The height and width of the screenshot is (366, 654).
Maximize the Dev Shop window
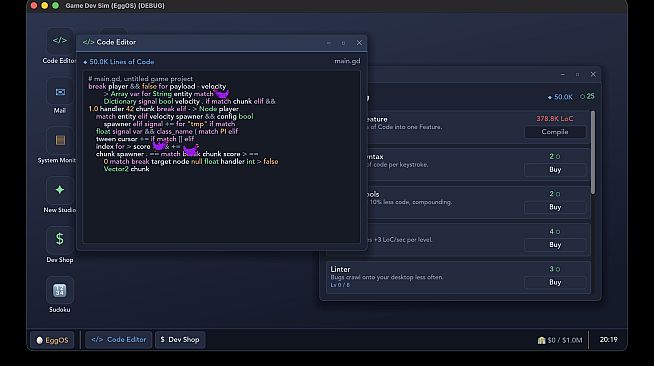(x=577, y=75)
